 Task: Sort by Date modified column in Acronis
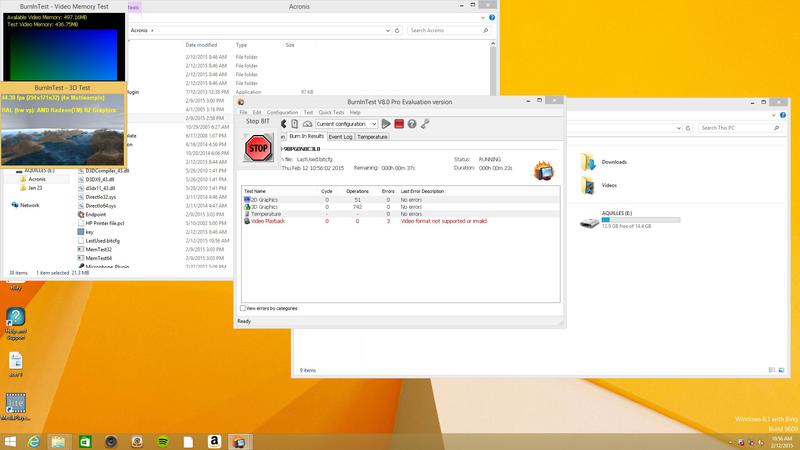(201, 45)
